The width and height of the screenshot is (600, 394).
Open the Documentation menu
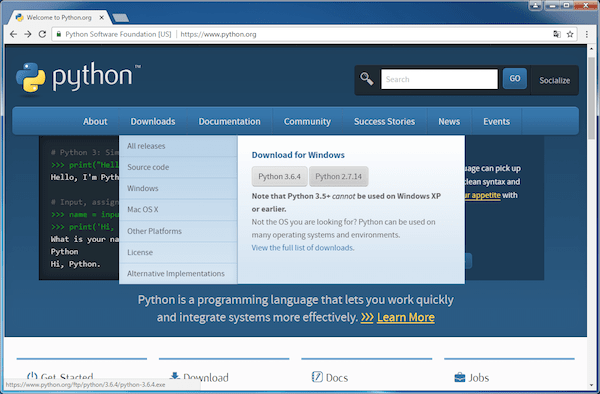[230, 122]
